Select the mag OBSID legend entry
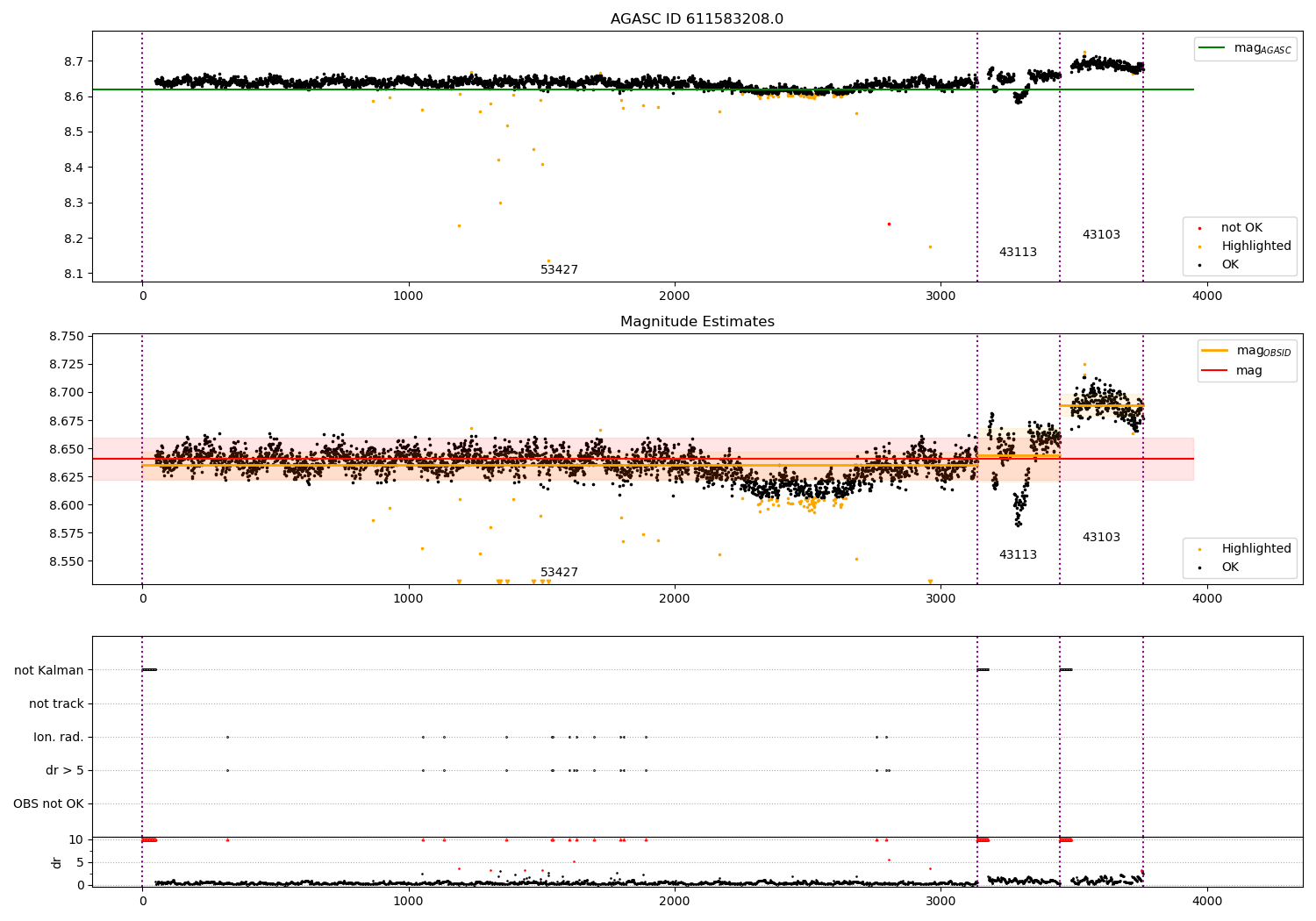This screenshot has height=921, width=1316. click(1264, 351)
